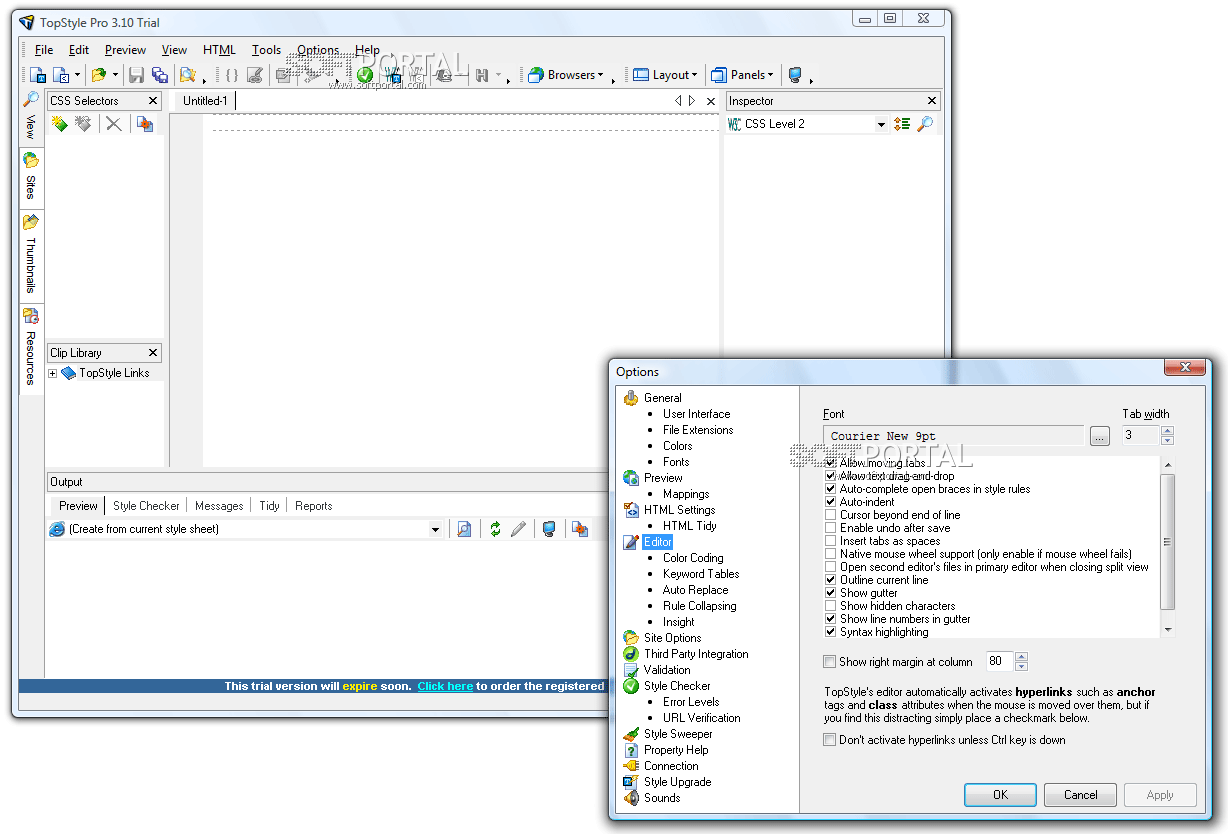Close the Untitled-1 document tab with X
The width and height of the screenshot is (1228, 834).
click(x=711, y=101)
